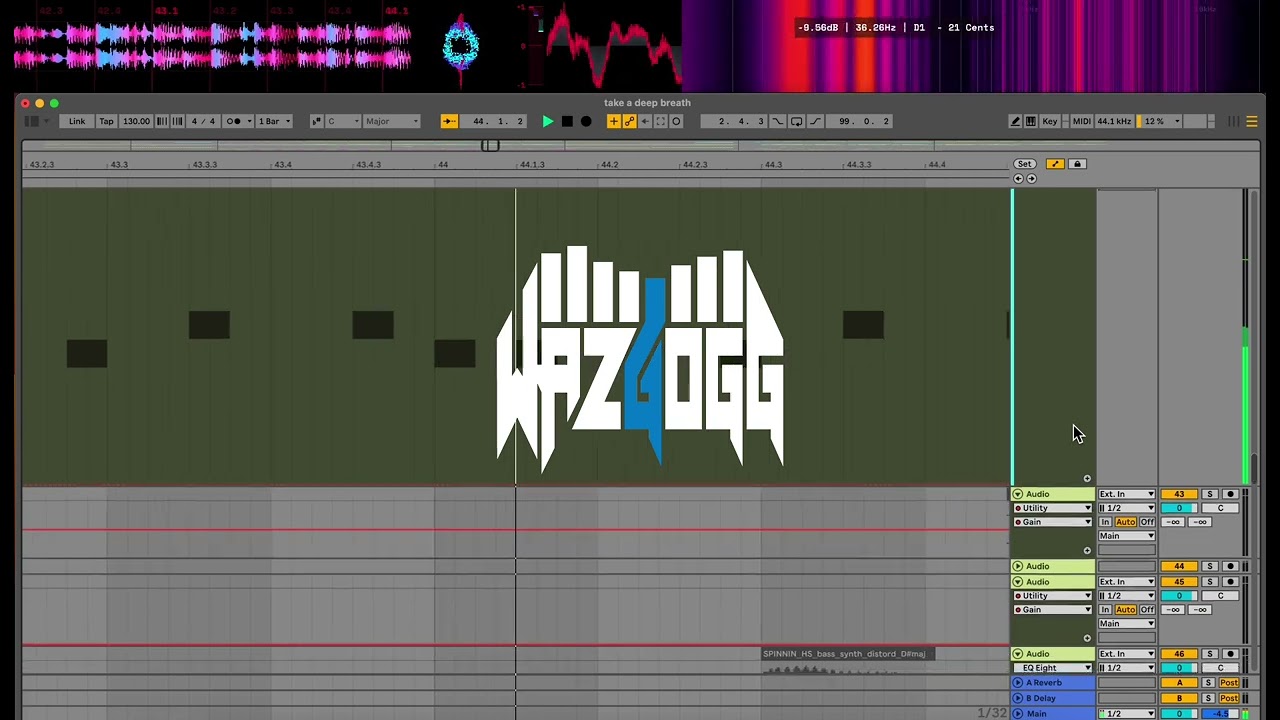Screen dimensions: 1280x720
Task: Collapse track 43 Audio with fold arrow
Action: click(x=1018, y=494)
